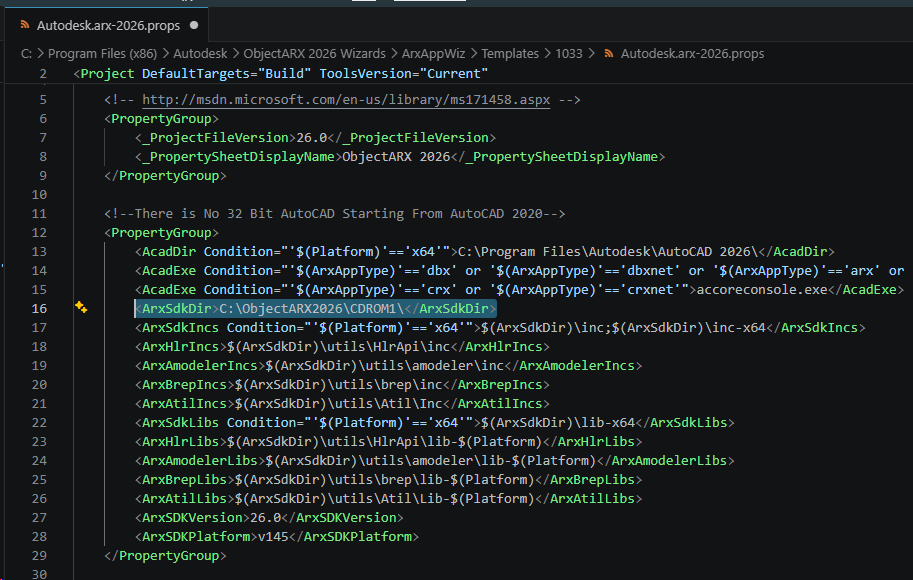
Task: Click line number 28 in the gutter
Action: [x=40, y=536]
